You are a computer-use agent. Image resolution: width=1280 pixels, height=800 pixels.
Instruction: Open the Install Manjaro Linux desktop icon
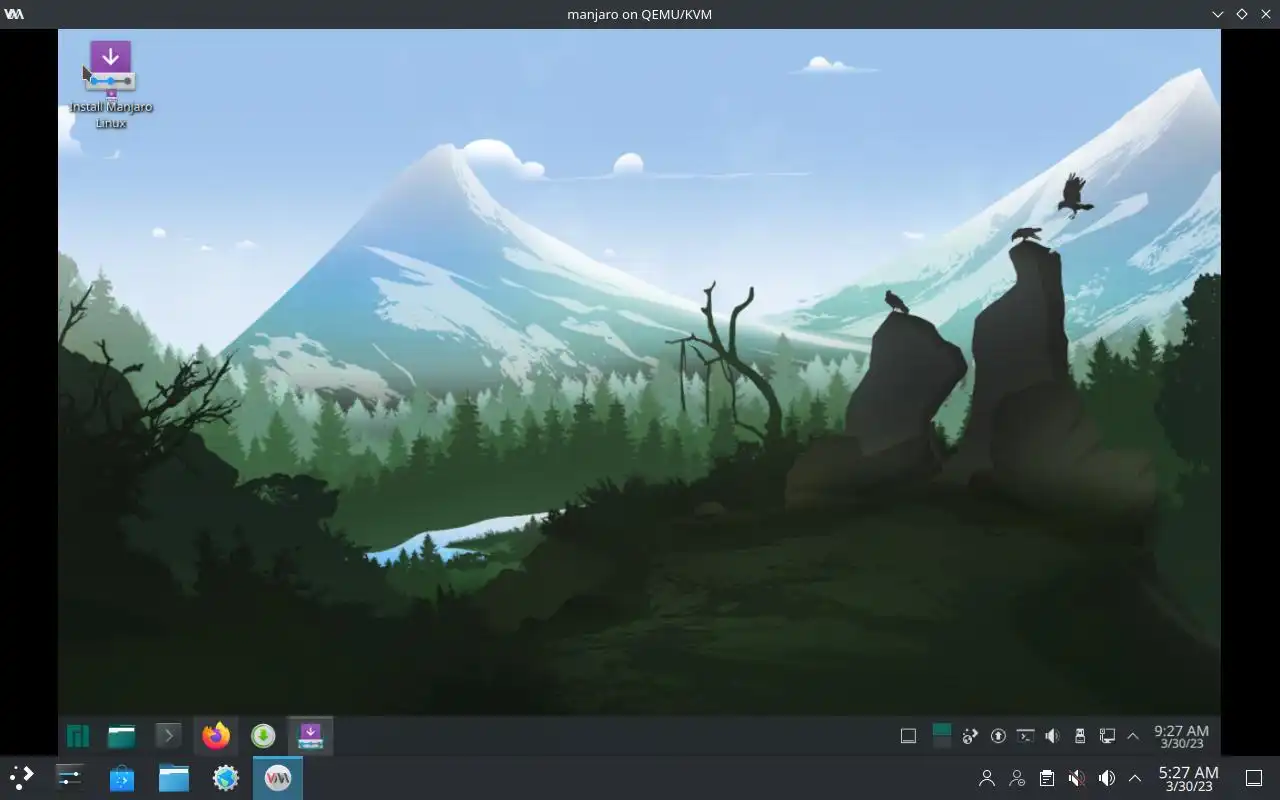(x=111, y=85)
